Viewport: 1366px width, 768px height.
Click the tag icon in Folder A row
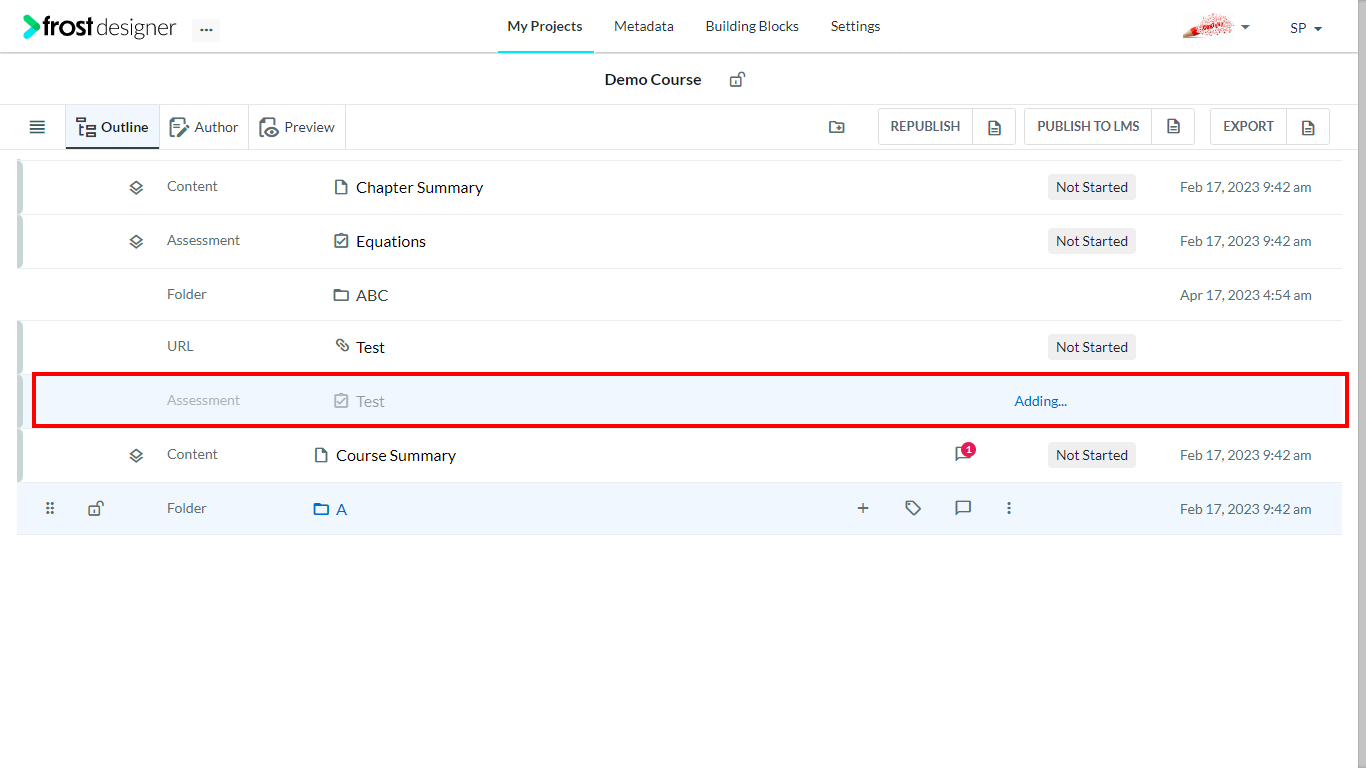pyautogui.click(x=913, y=508)
